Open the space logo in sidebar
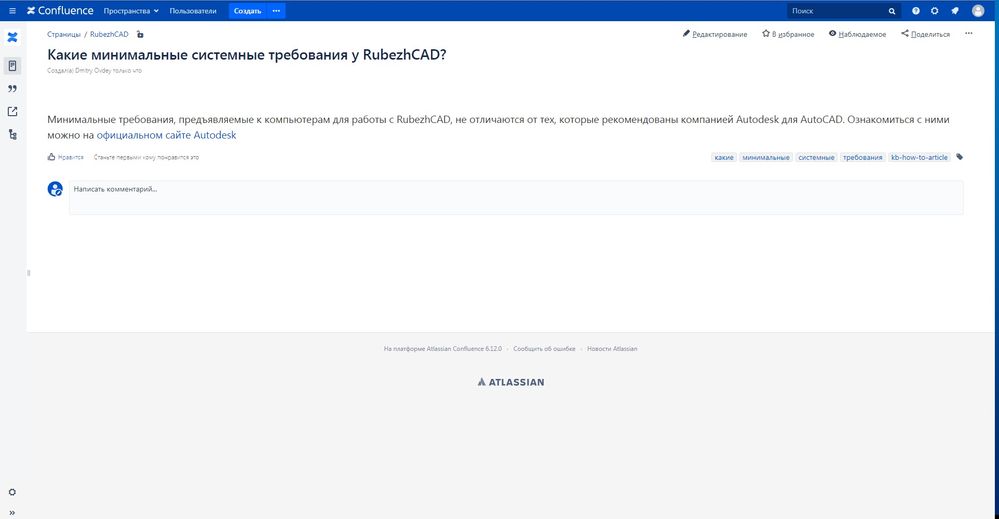This screenshot has width=999, height=519. (12, 38)
